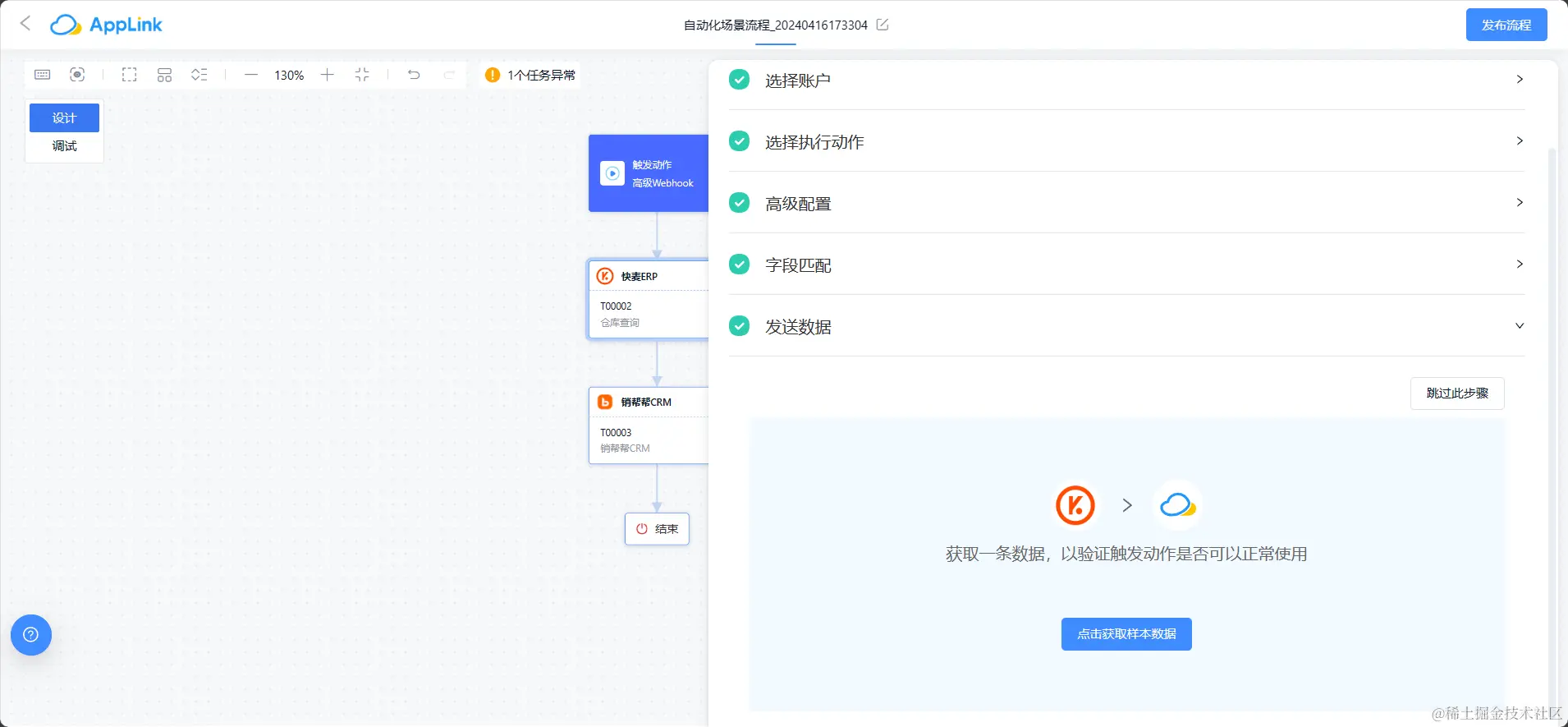Click the orange task warning icon
Image resolution: width=1568 pixels, height=727 pixels.
click(493, 75)
